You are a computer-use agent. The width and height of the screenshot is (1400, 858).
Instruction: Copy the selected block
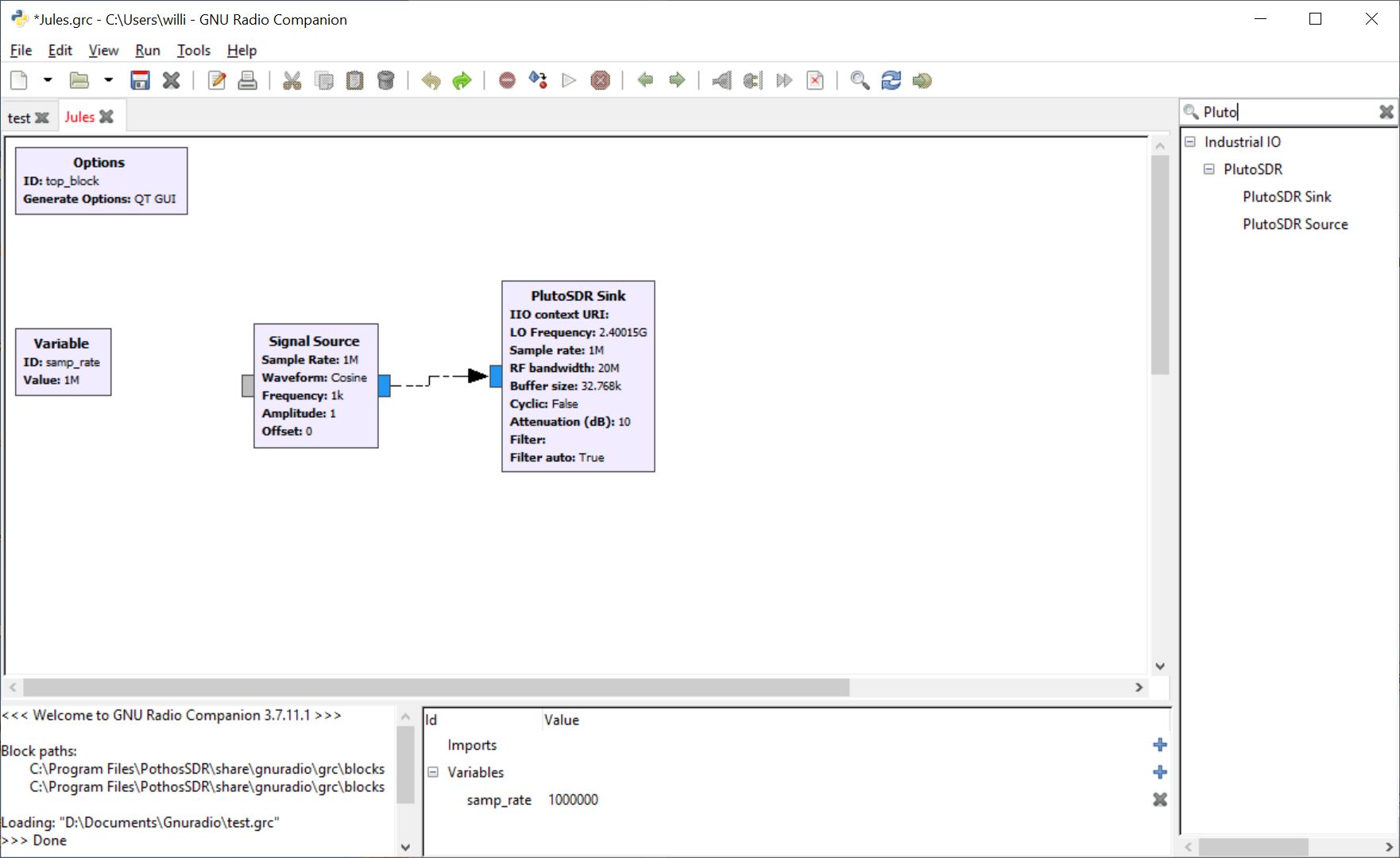click(x=324, y=80)
